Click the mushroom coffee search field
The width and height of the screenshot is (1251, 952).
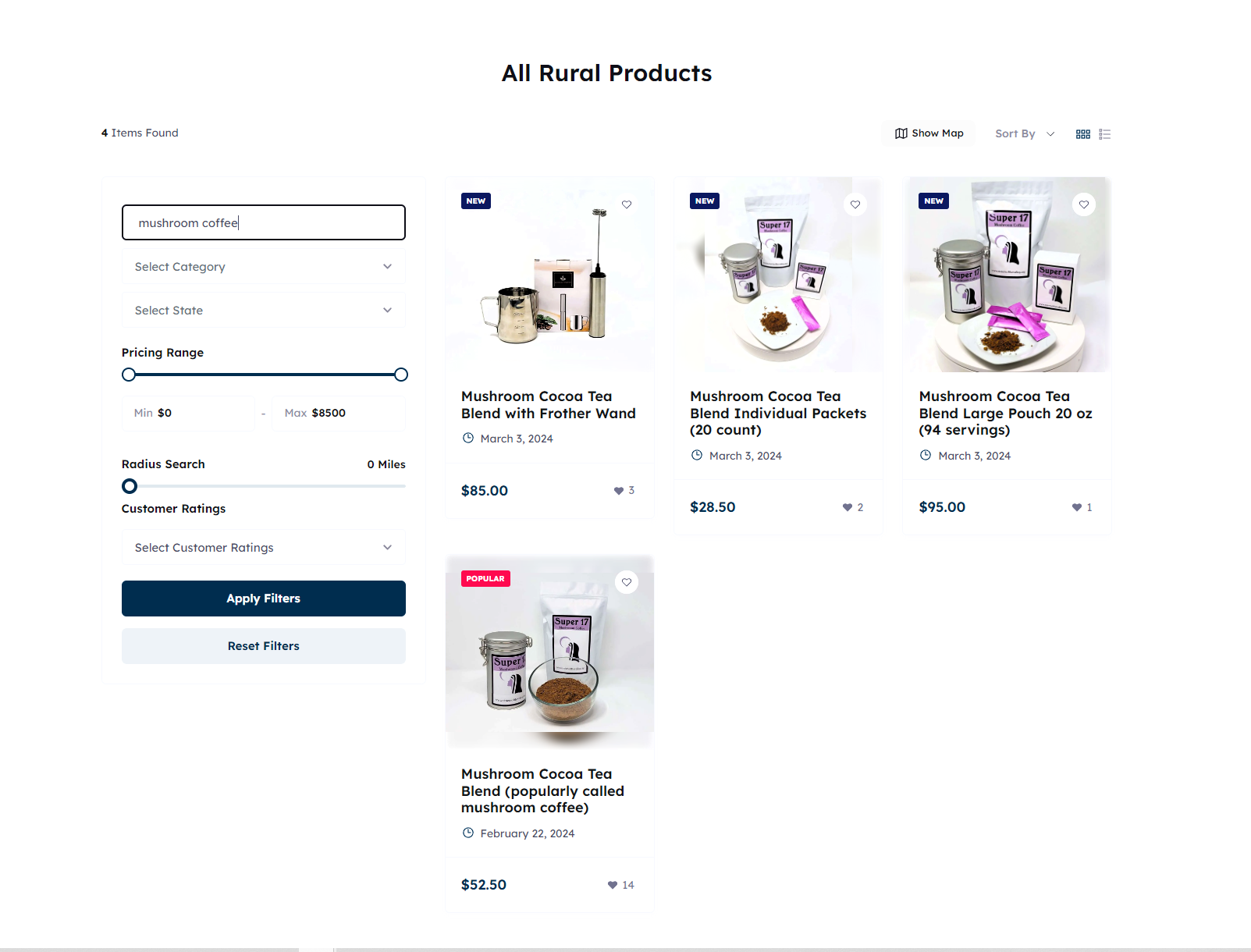pos(263,222)
